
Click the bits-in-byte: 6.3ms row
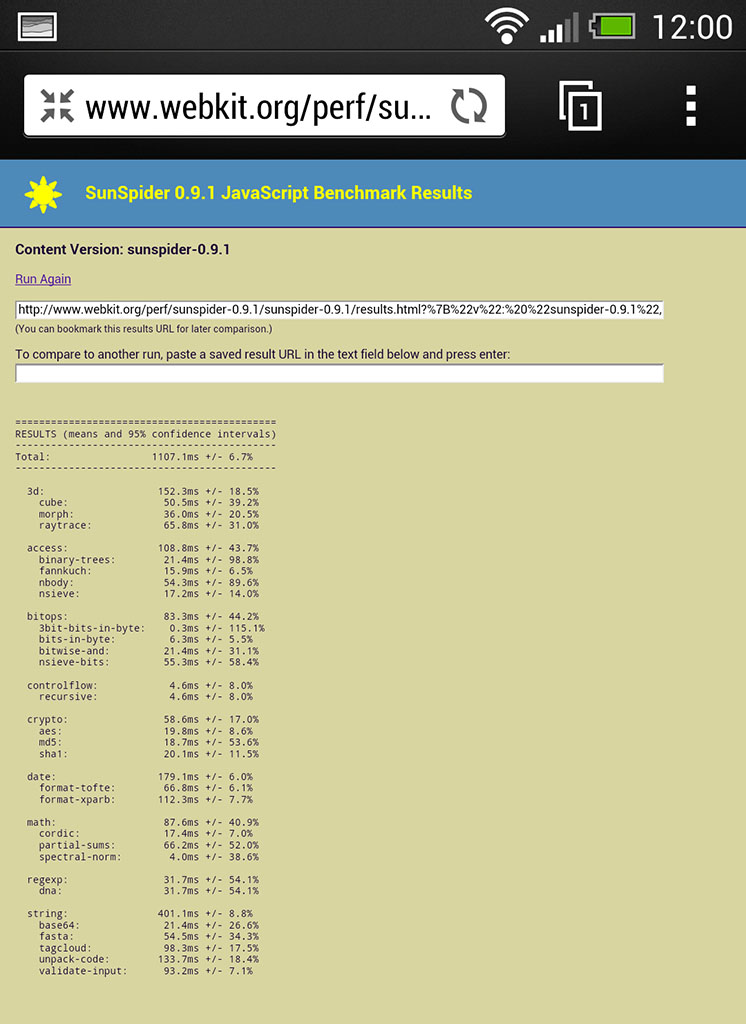pos(145,639)
